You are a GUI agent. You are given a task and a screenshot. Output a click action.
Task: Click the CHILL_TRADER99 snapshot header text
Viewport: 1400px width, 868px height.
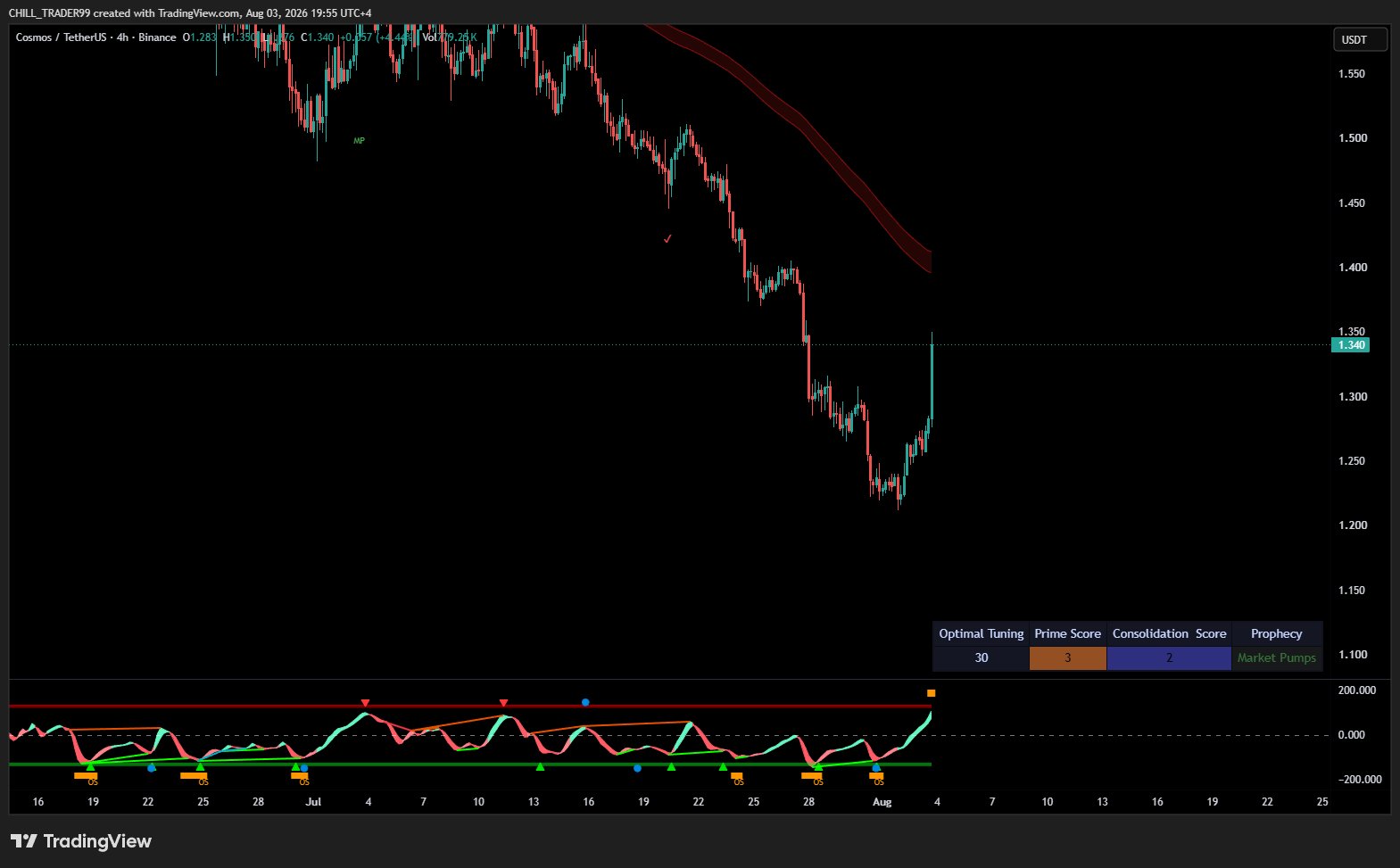(x=190, y=13)
